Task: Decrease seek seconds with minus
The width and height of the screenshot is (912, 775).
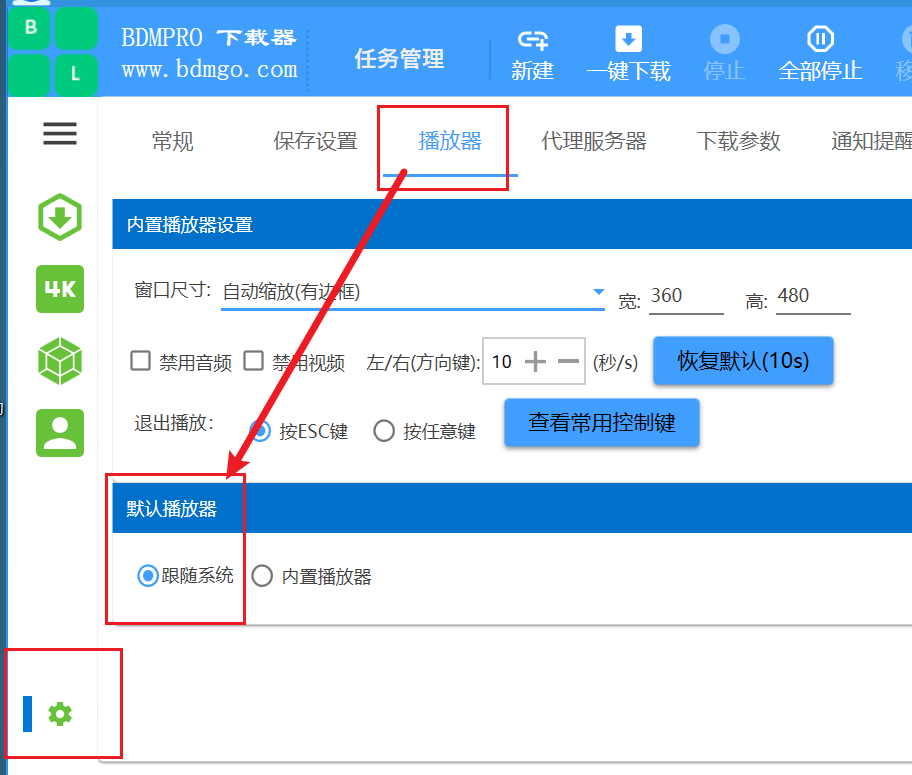Action: [x=568, y=362]
